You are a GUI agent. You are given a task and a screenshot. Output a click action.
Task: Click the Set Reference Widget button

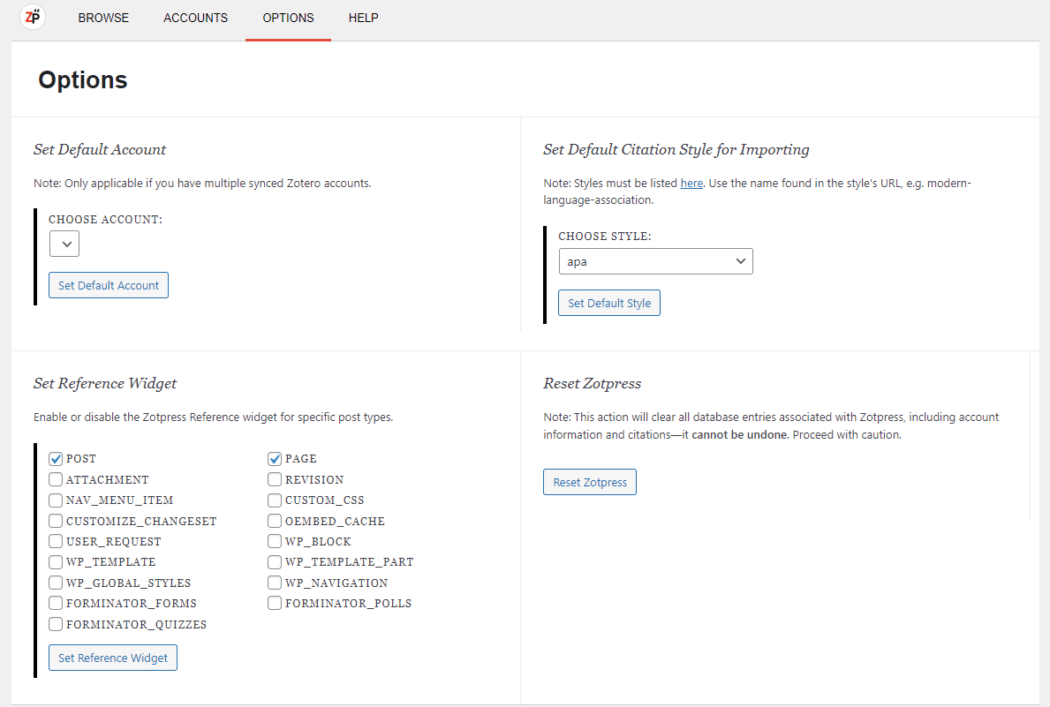113,658
